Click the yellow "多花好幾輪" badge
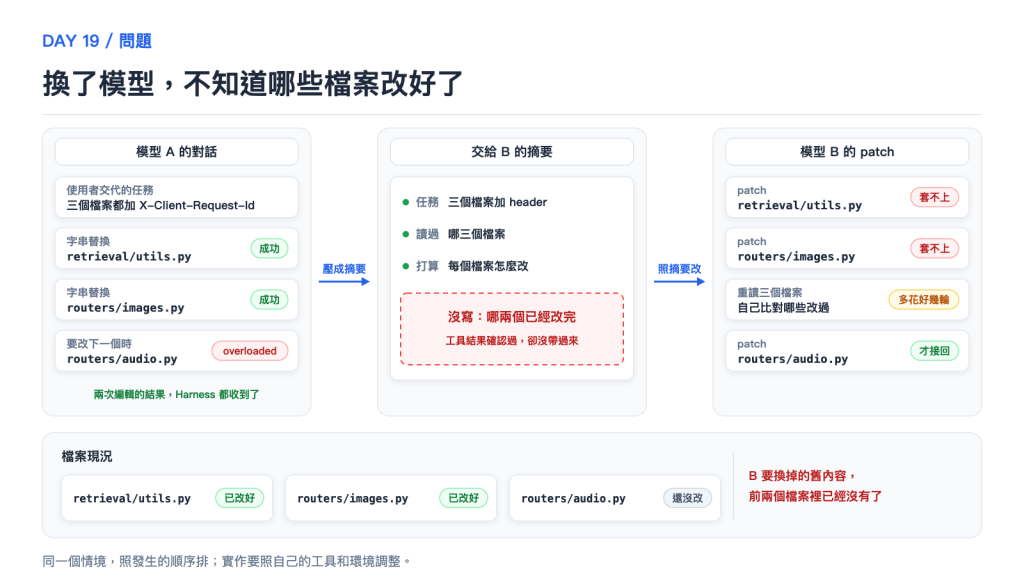Screen dimensions: 1024x576 click(923, 300)
